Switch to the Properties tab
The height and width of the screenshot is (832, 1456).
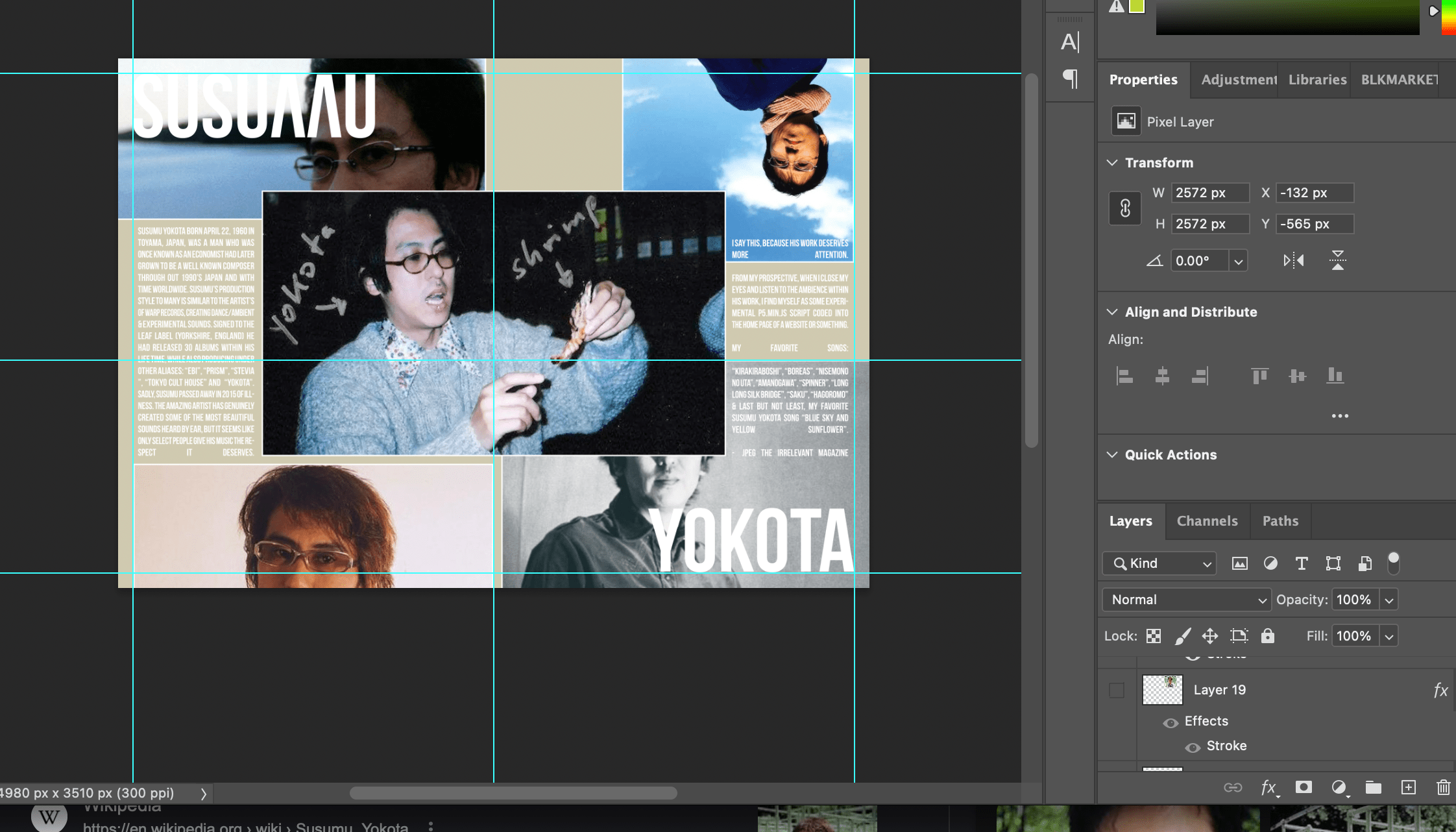point(1143,80)
